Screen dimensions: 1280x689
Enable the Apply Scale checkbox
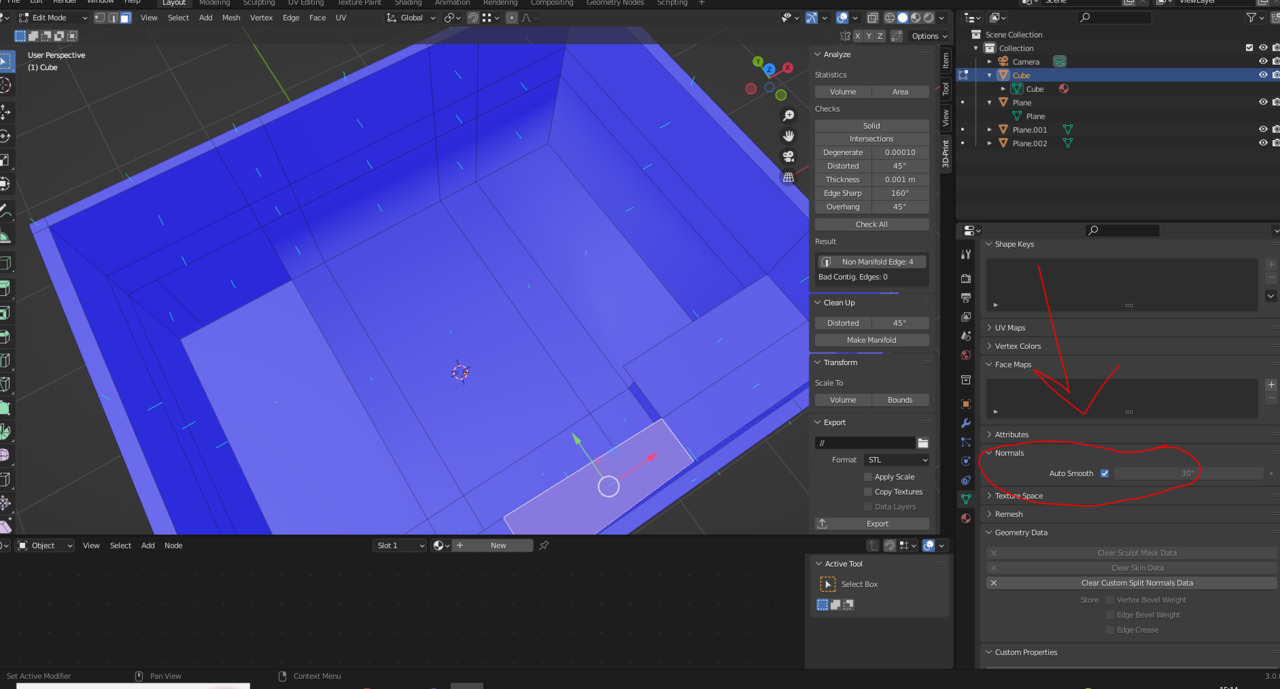tap(868, 477)
